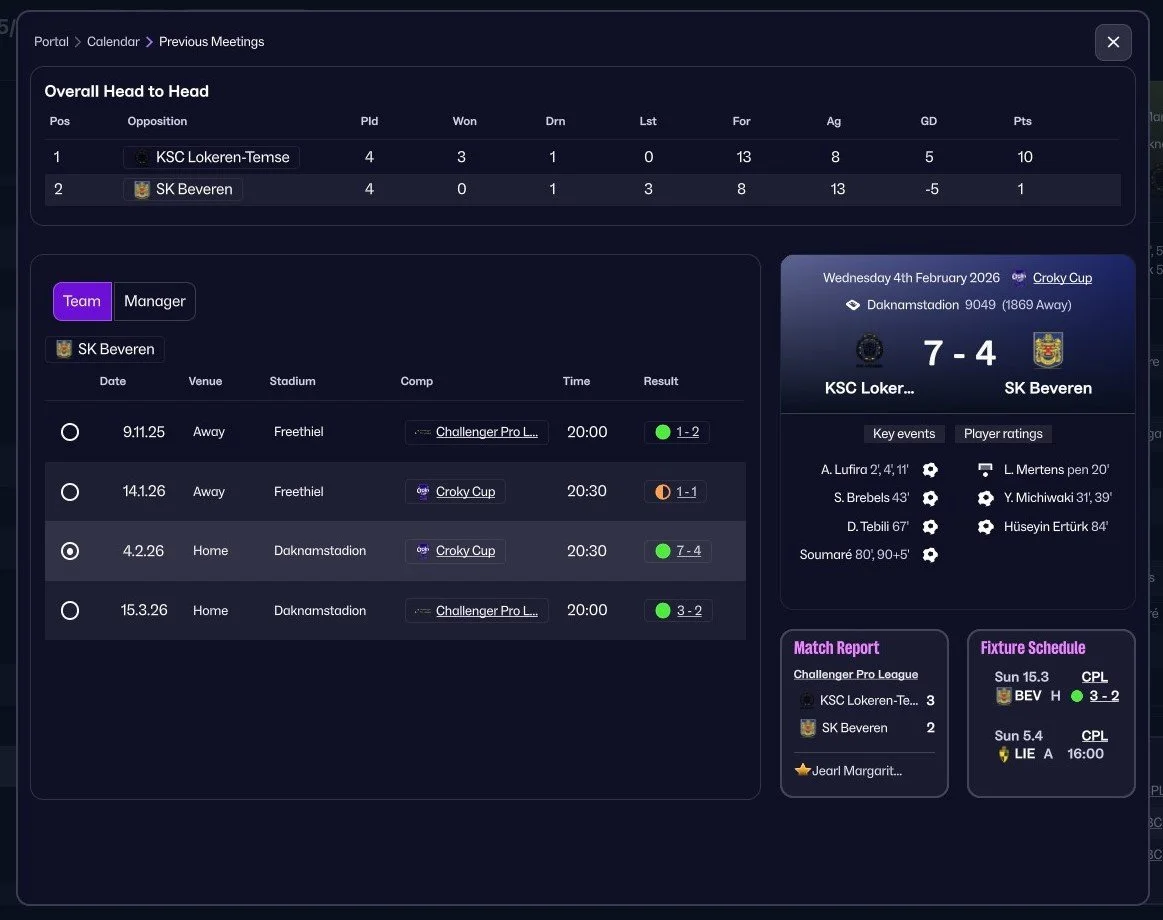The height and width of the screenshot is (920, 1163).
Task: Click the 16:00 kickoff time for LIE fixture
Action: click(x=1085, y=754)
